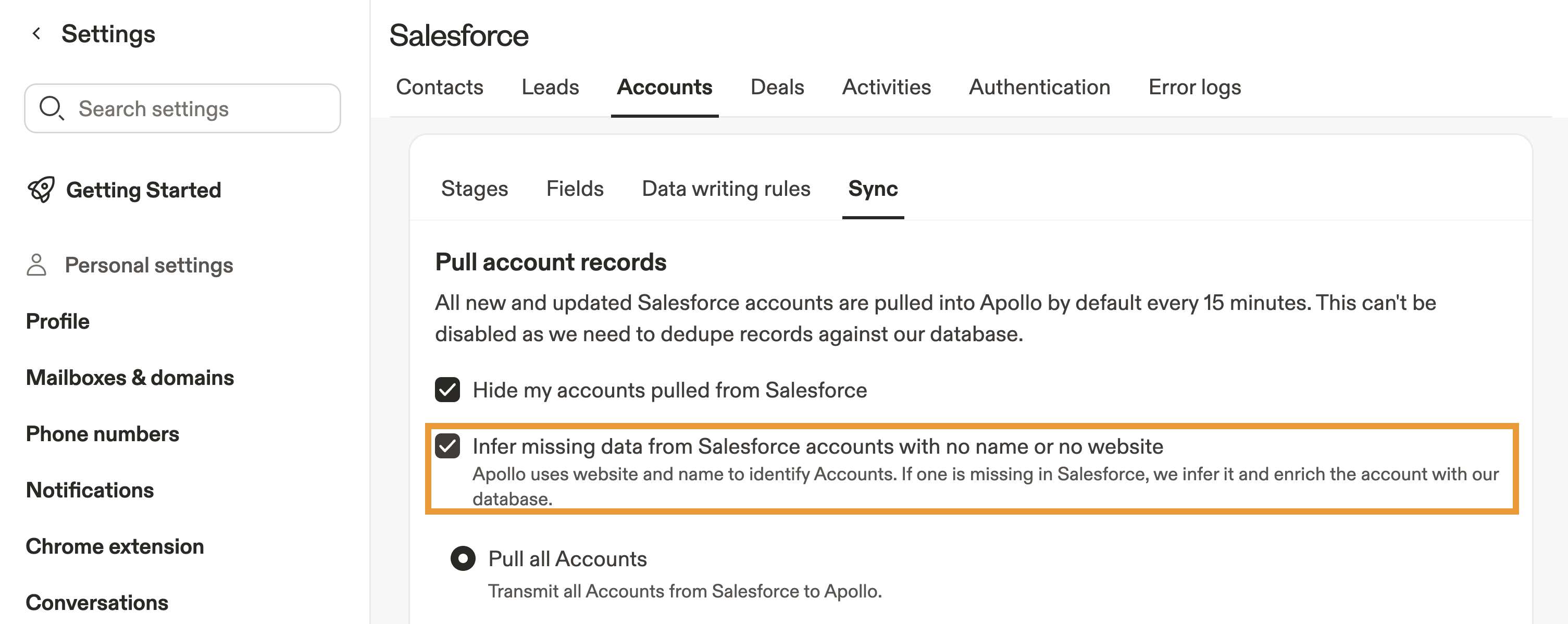
Task: View the Error logs tab
Action: (x=1194, y=87)
